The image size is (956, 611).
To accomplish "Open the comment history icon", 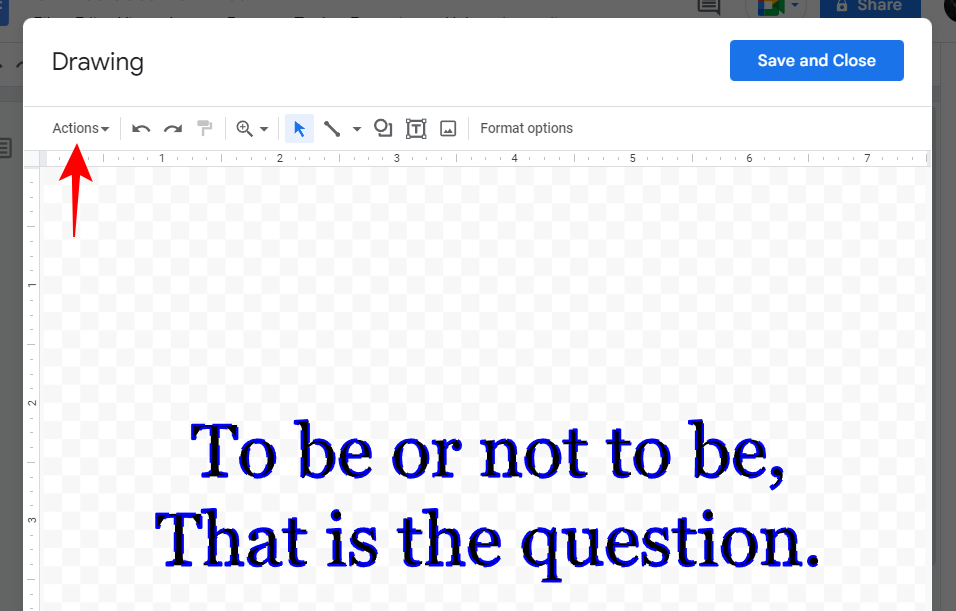I will tap(708, 7).
